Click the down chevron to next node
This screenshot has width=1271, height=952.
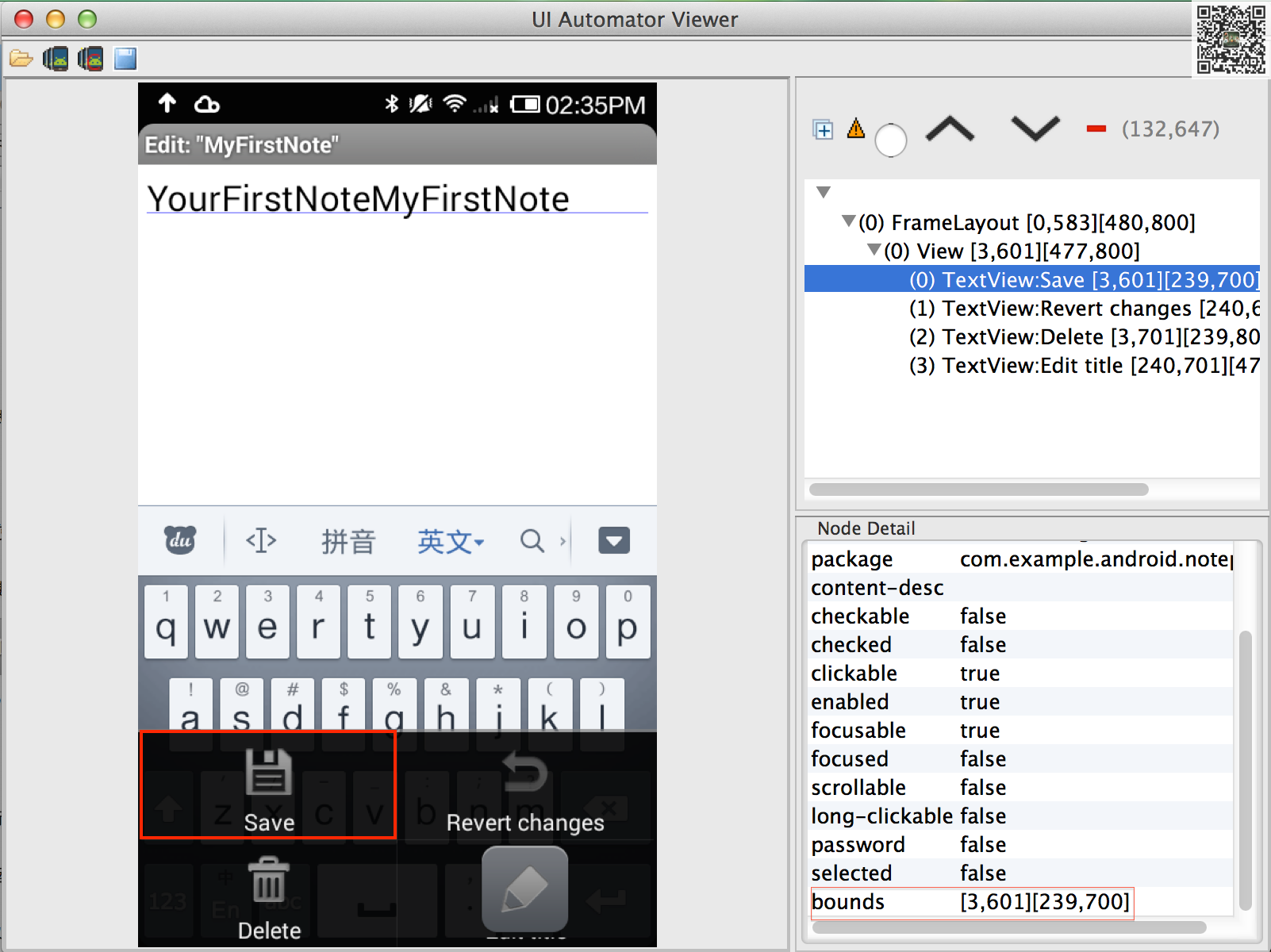tap(1035, 129)
